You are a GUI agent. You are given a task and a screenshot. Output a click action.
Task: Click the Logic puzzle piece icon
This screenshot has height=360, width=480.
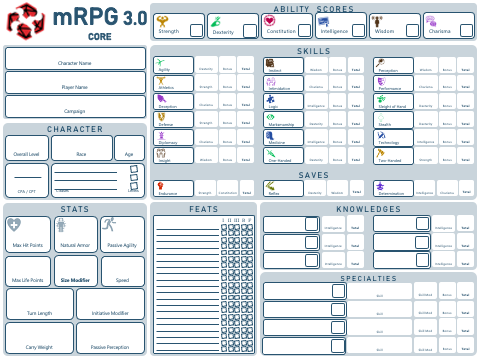point(270,99)
